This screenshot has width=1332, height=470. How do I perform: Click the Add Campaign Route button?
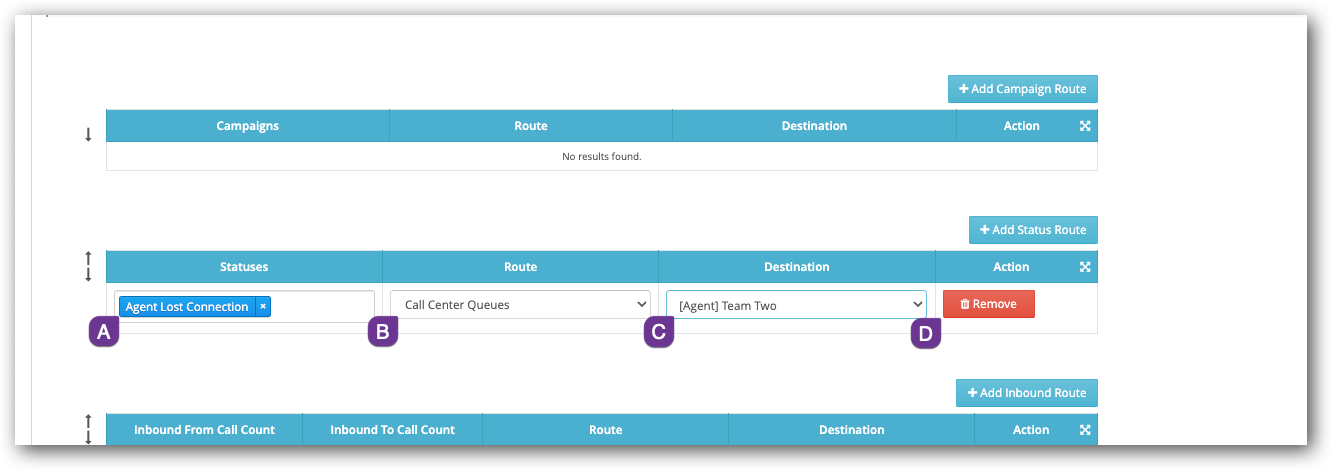[1022, 89]
